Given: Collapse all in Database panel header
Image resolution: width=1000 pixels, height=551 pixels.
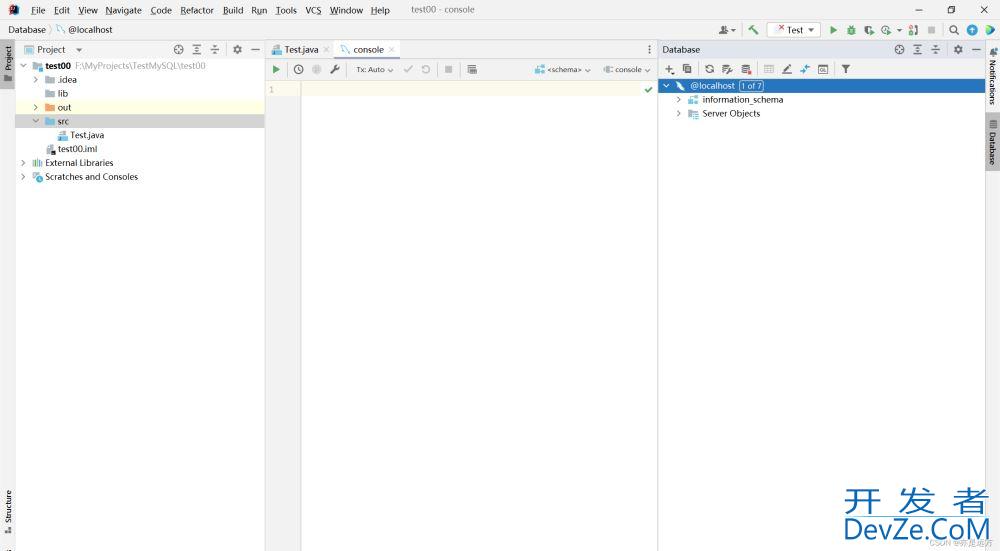Looking at the screenshot, I should (936, 49).
